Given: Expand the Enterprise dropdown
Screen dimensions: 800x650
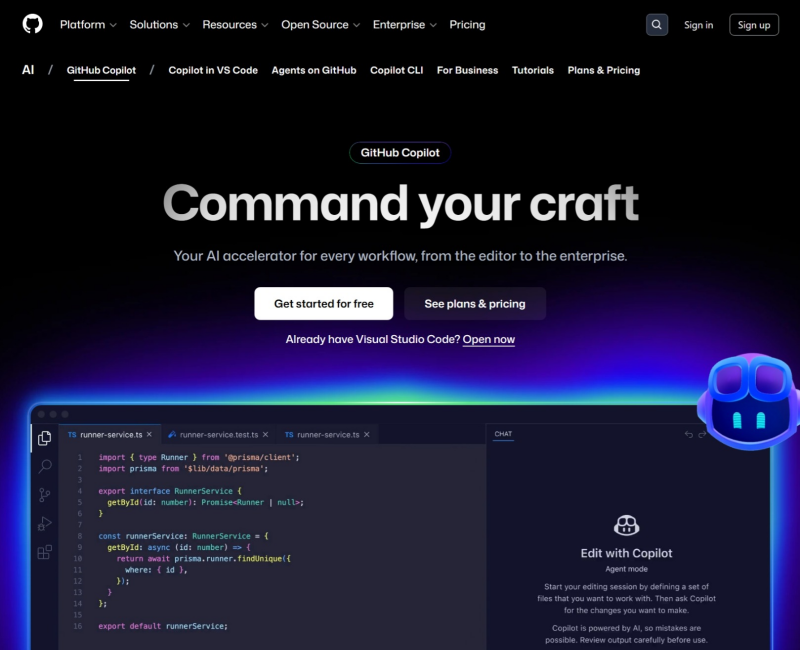Looking at the screenshot, I should pos(404,24).
